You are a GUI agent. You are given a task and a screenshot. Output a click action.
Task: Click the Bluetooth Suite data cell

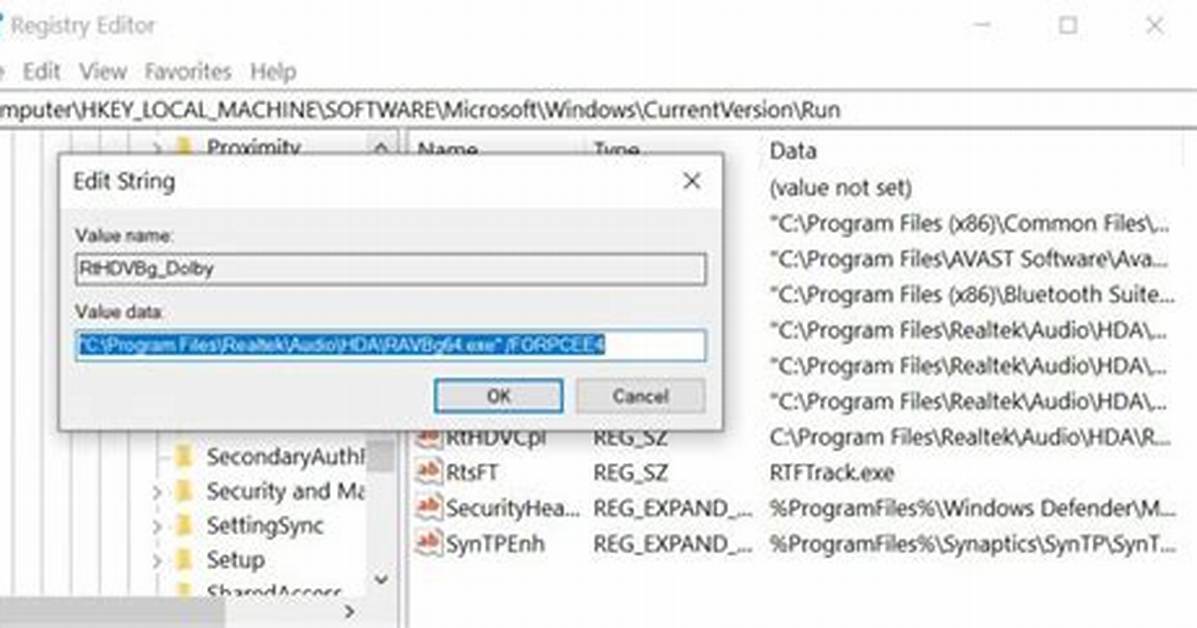tap(972, 295)
